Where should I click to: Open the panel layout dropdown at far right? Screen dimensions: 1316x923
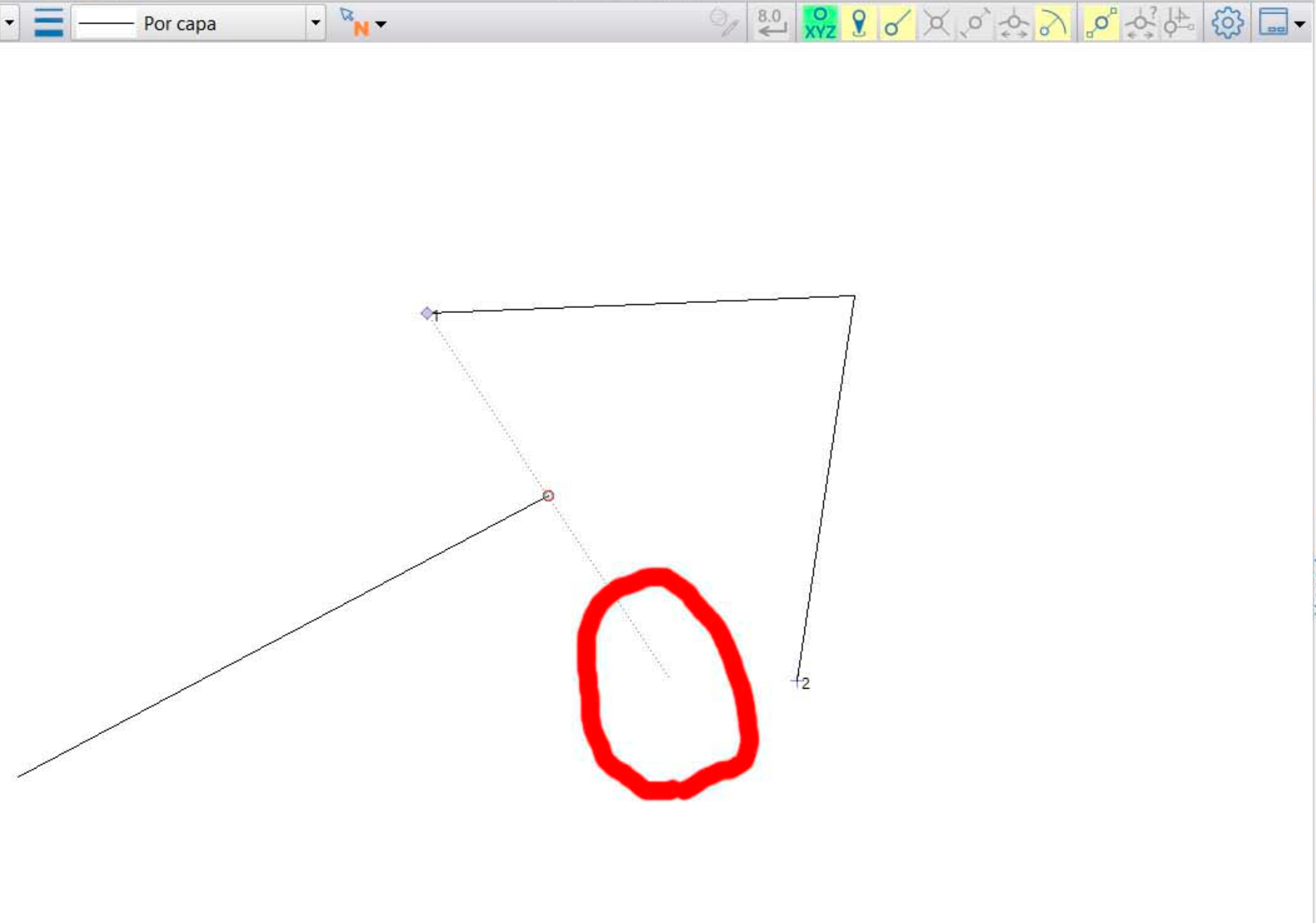coord(1299,25)
